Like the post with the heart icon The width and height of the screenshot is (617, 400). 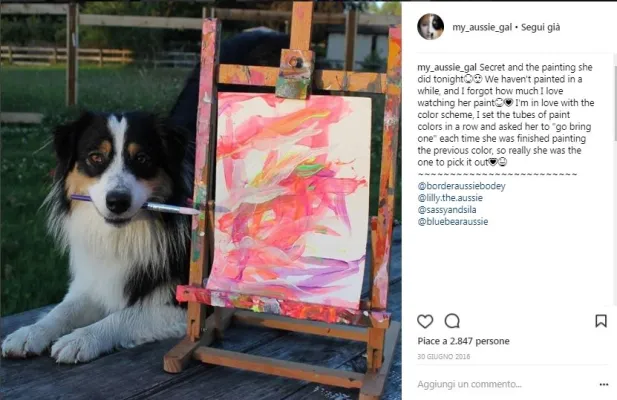[425, 321]
